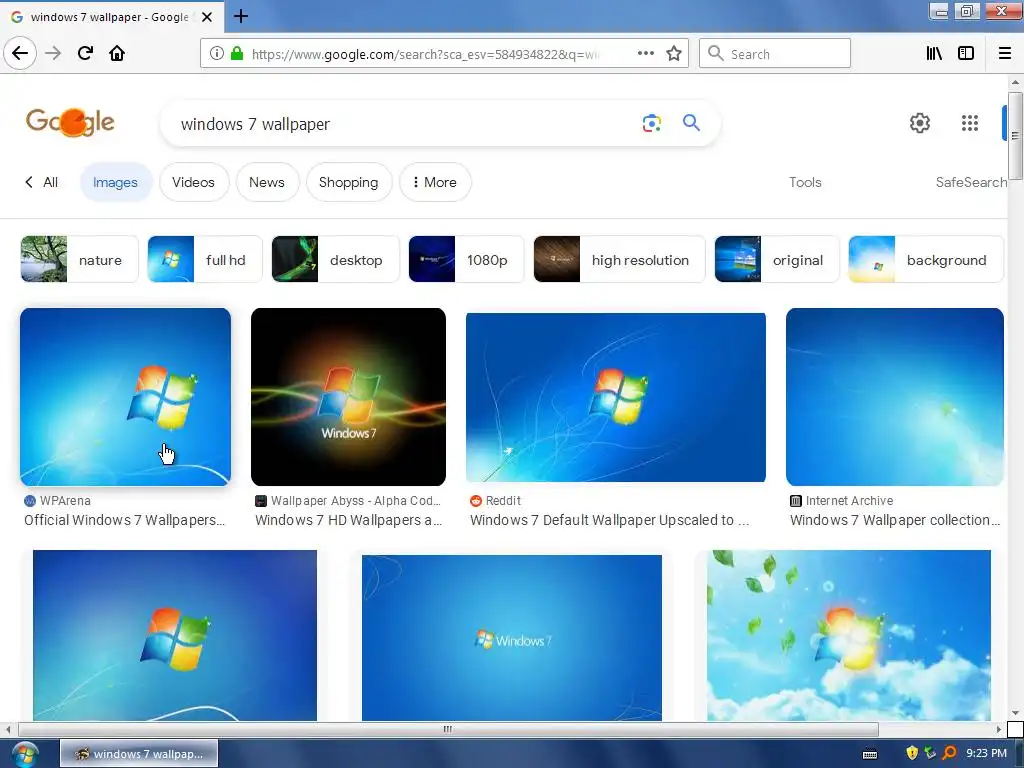Open the Internet Archive wallpaper thumbnail
The height and width of the screenshot is (768, 1024).
click(x=895, y=397)
